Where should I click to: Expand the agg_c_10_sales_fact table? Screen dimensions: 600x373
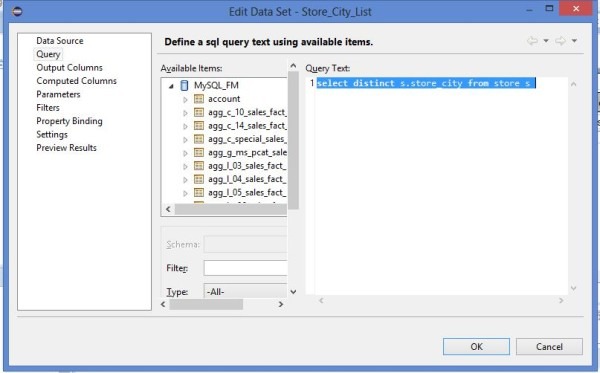[185, 113]
